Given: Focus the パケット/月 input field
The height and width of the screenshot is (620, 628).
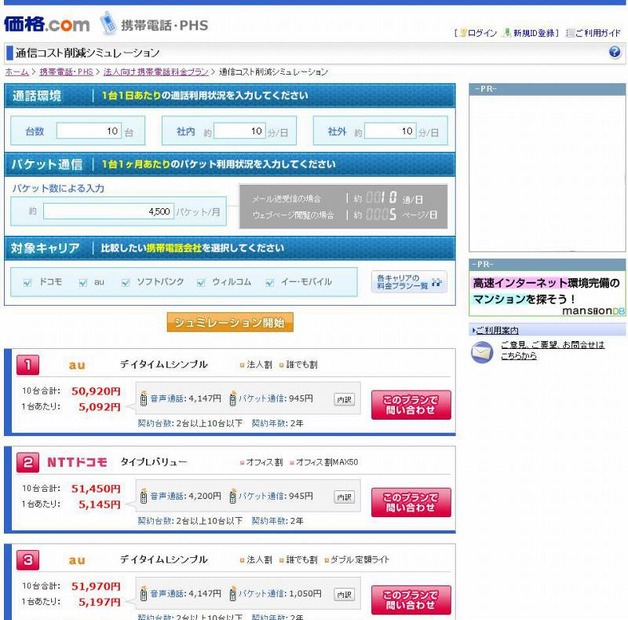Looking at the screenshot, I should [x=109, y=211].
